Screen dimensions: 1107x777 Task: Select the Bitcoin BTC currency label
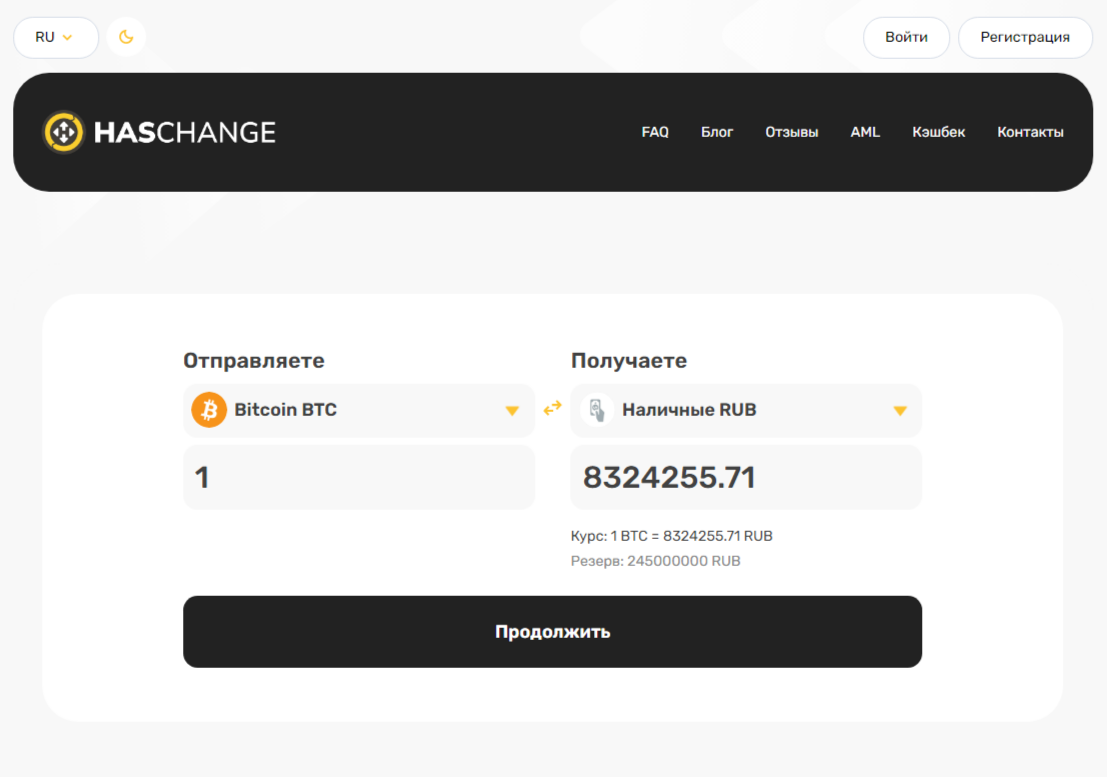[x=285, y=410]
